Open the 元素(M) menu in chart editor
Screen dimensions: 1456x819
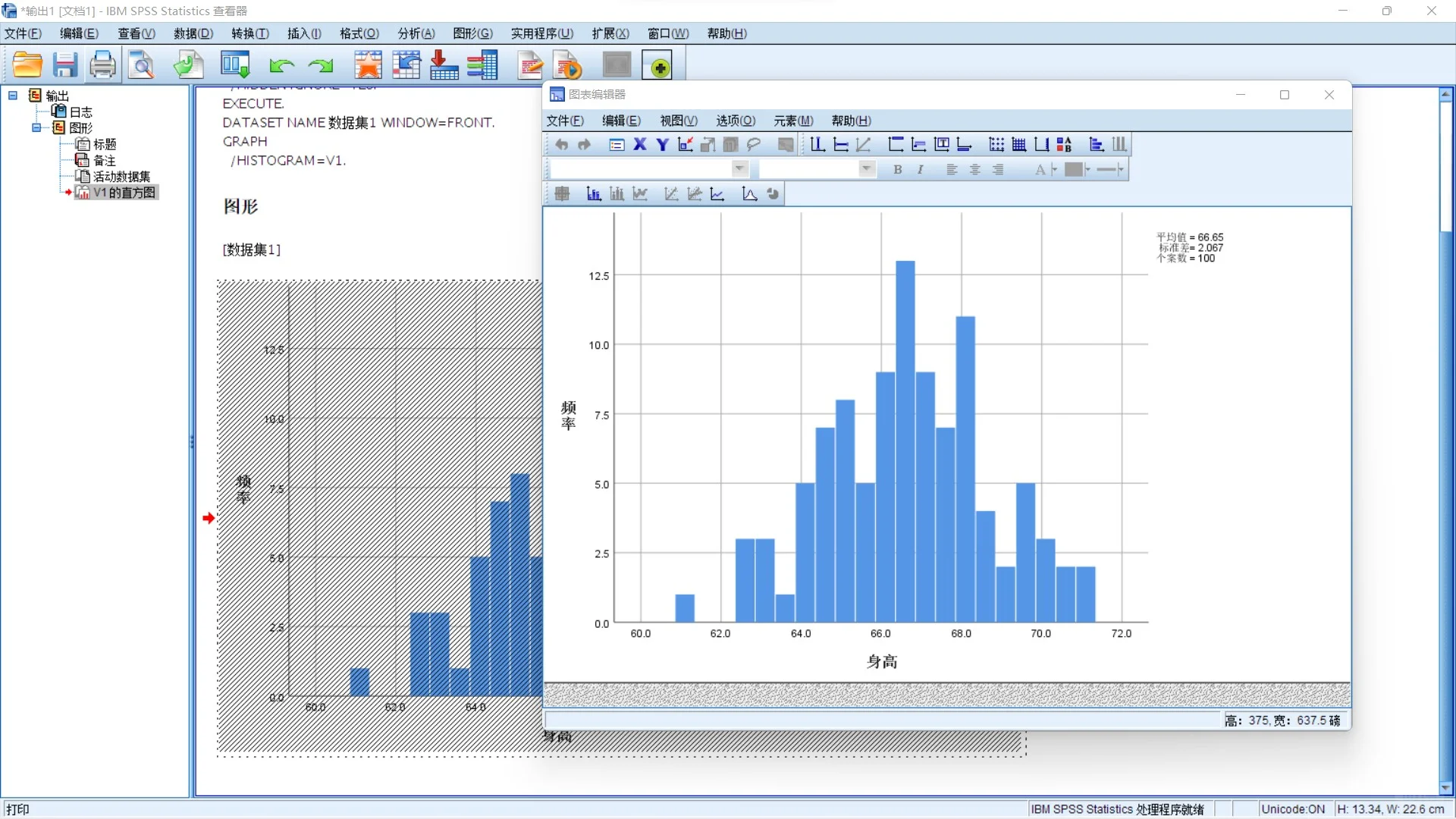tap(793, 121)
